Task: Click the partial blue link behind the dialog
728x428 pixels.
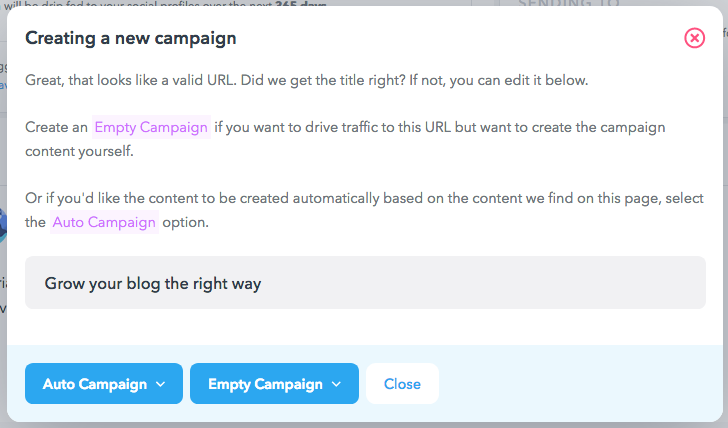Action: [3, 85]
